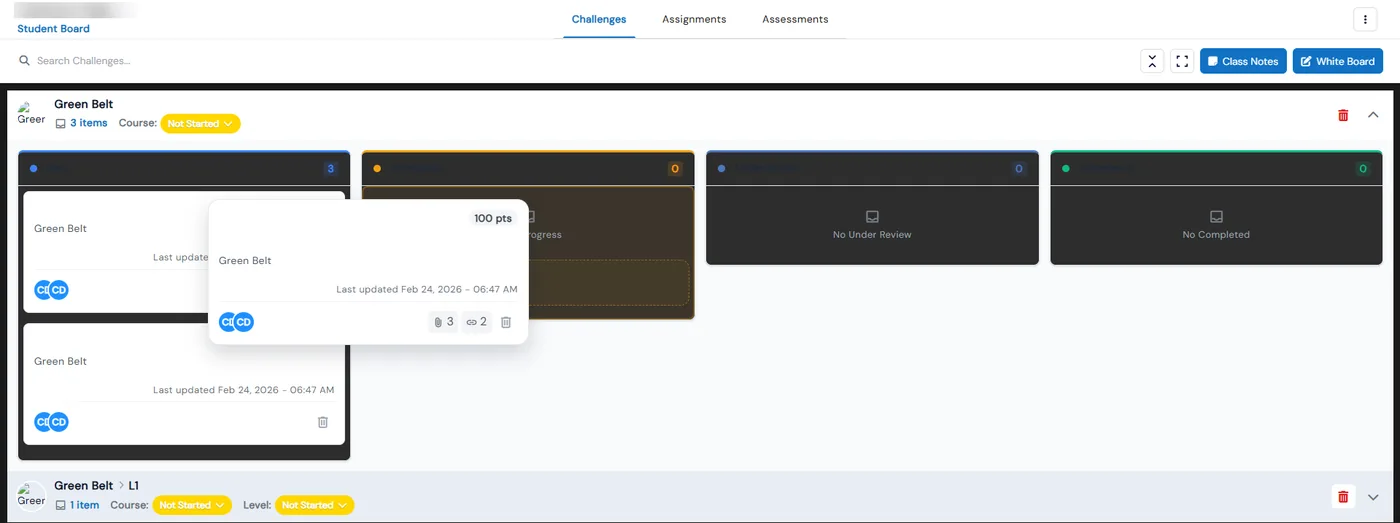Open the White Board
Image resolution: width=1400 pixels, height=523 pixels.
coord(1338,61)
